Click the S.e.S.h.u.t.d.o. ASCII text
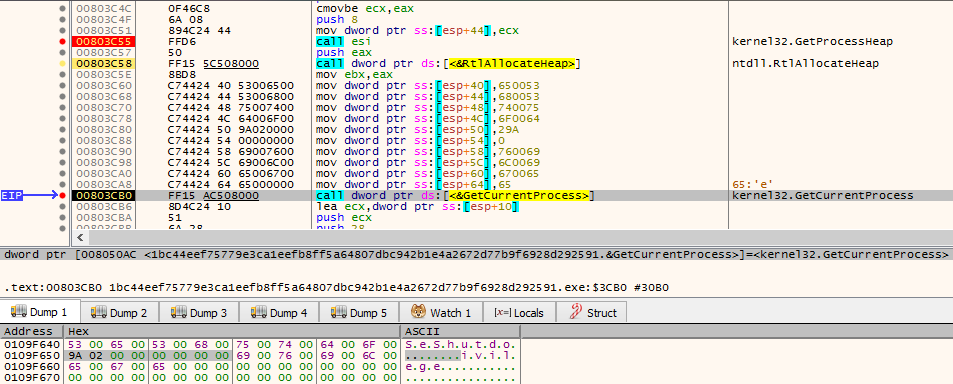Screen dimensions: 953x384 tap(460, 345)
